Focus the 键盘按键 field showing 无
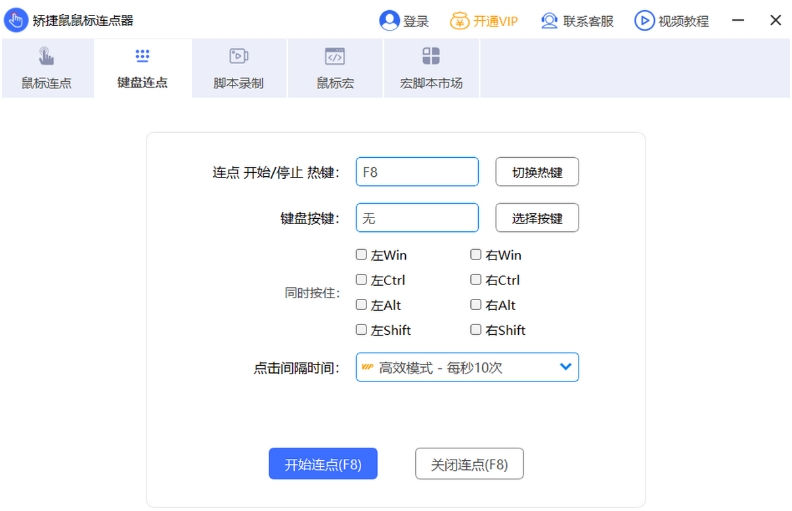This screenshot has height=511, width=792. pos(417,218)
